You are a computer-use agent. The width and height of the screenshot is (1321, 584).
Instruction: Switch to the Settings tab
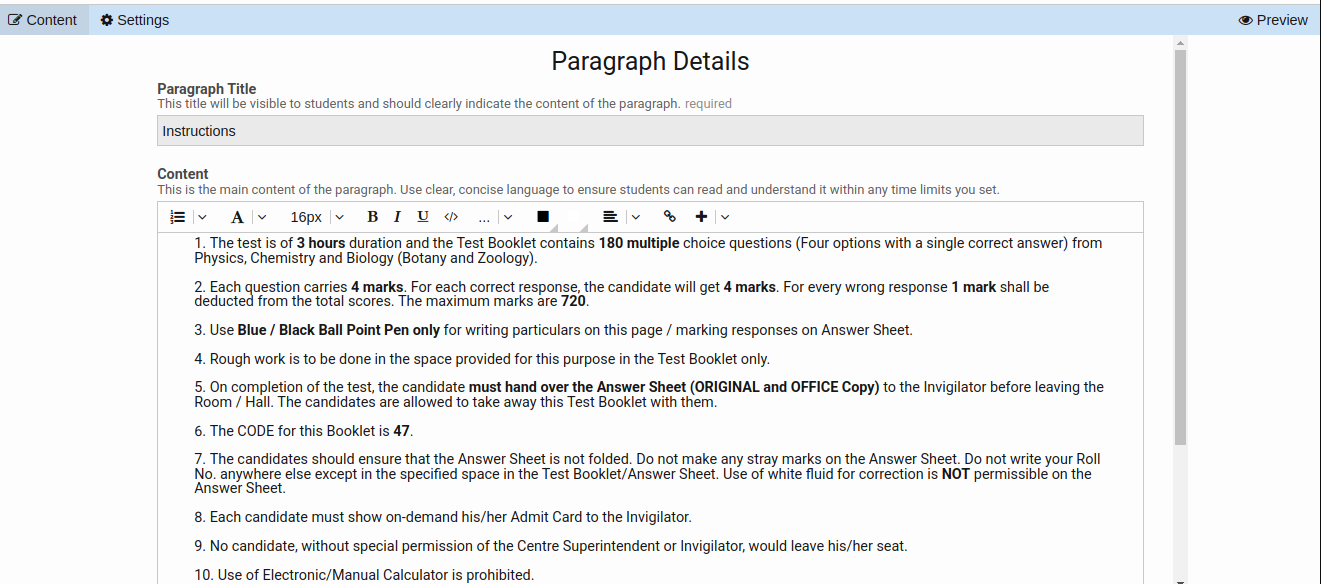134,19
